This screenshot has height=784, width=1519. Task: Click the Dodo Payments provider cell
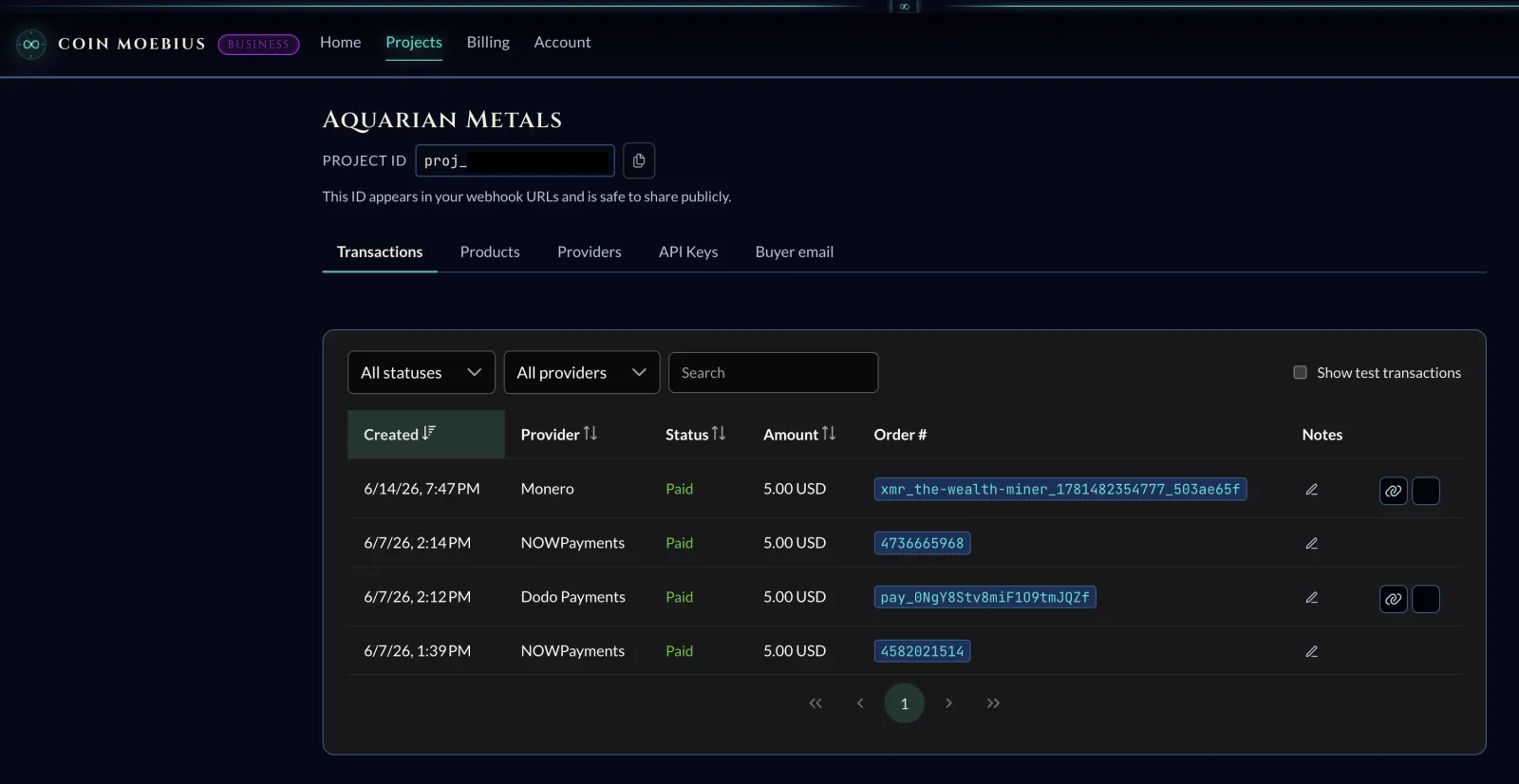pyautogui.click(x=572, y=597)
